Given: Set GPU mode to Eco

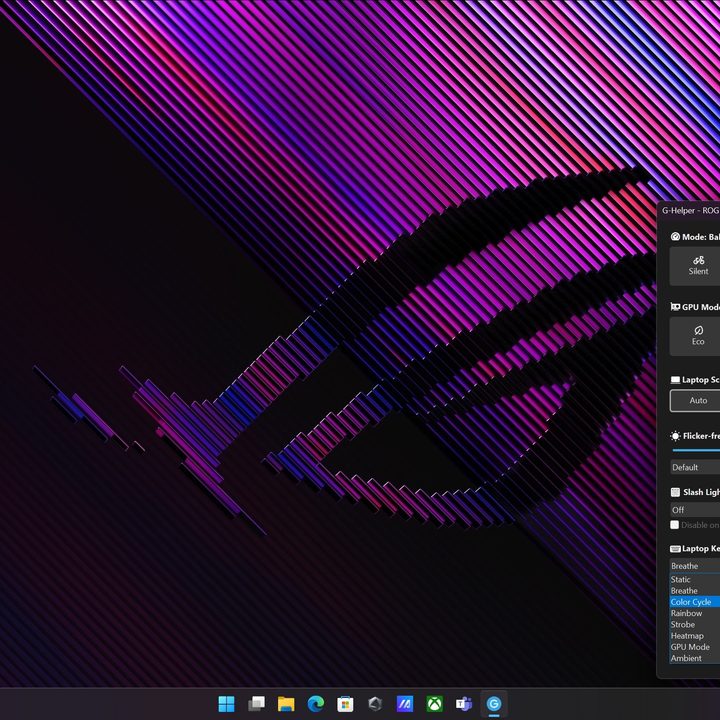Looking at the screenshot, I should click(x=695, y=336).
